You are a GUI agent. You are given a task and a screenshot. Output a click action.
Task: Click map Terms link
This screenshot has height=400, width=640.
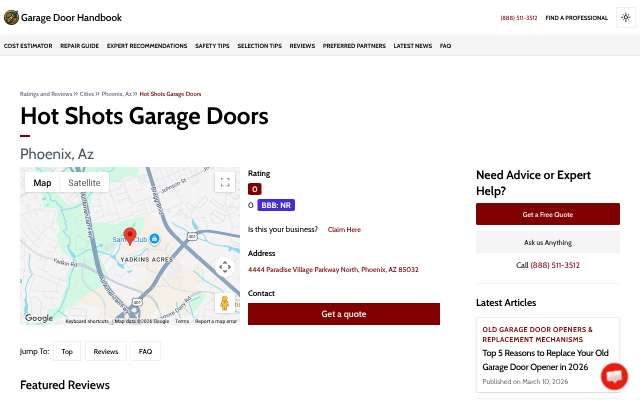coord(182,321)
